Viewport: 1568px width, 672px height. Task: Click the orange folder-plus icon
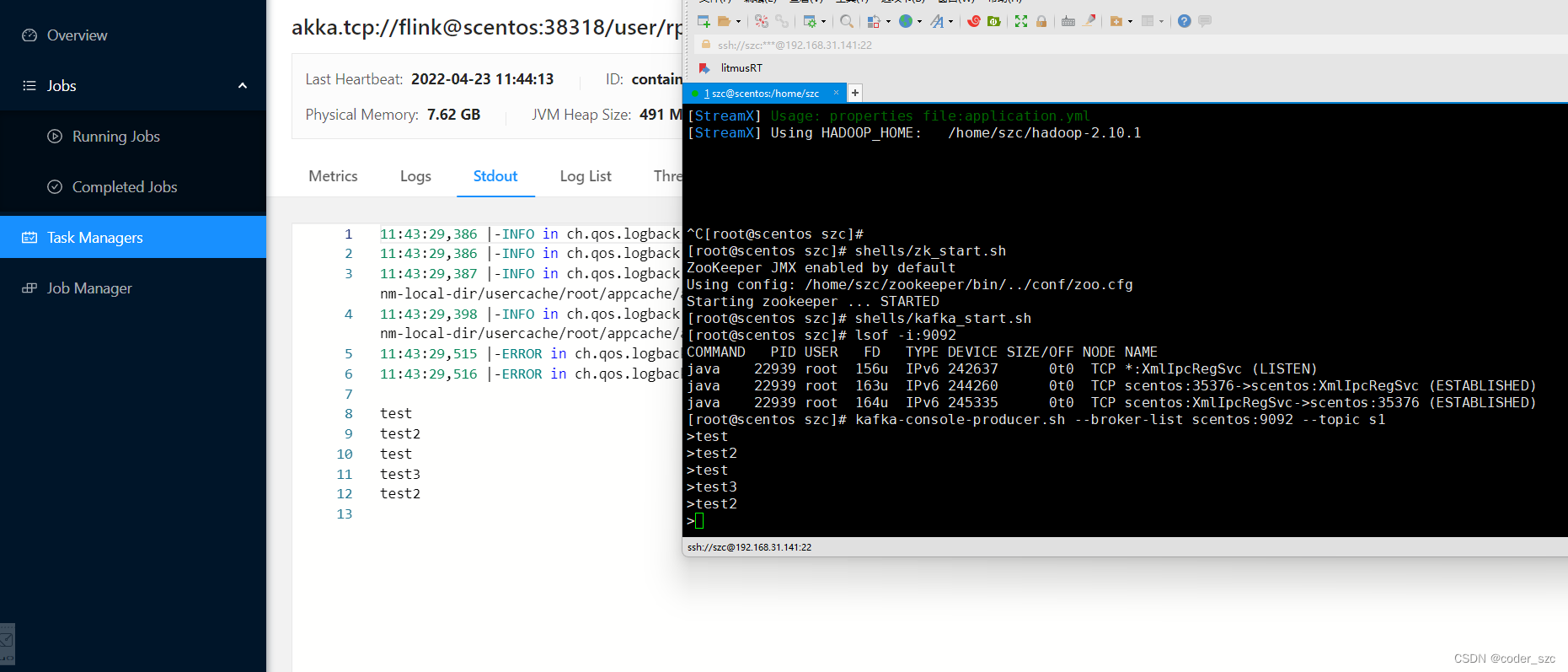[x=1116, y=21]
